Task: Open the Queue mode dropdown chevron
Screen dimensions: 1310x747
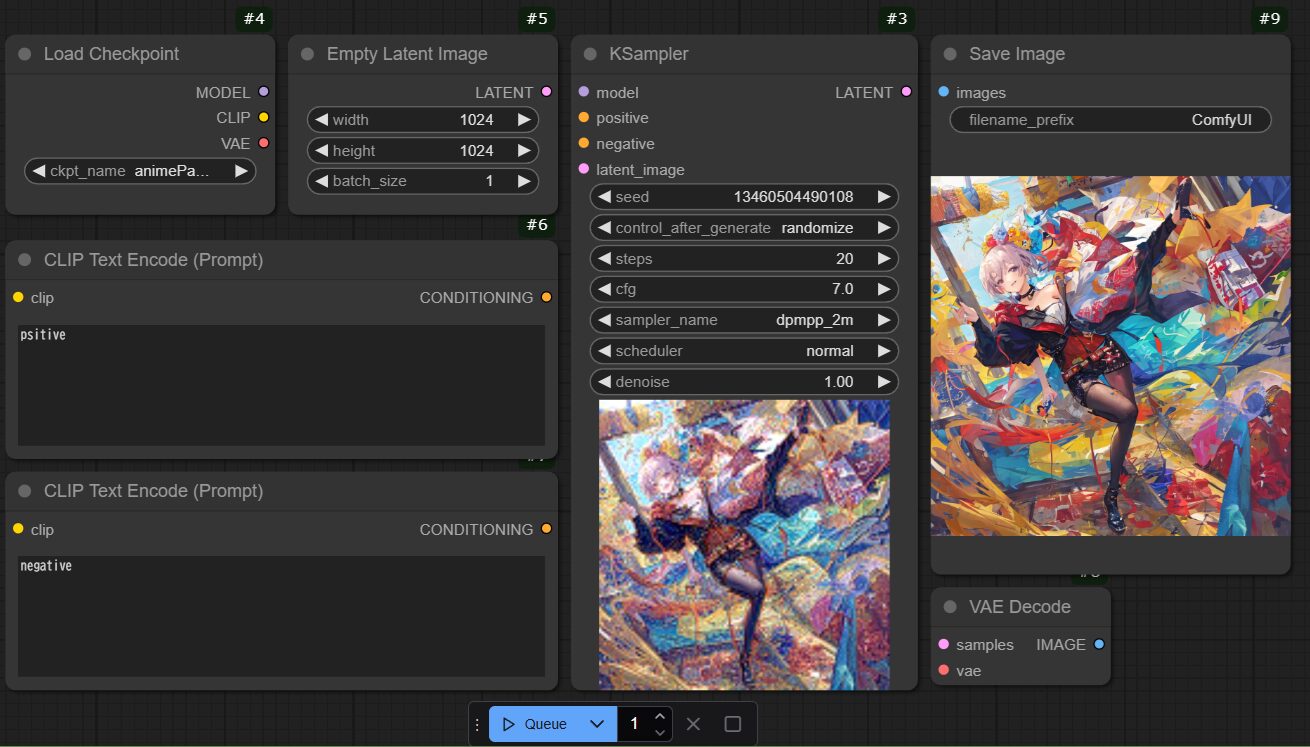Action: click(x=597, y=724)
